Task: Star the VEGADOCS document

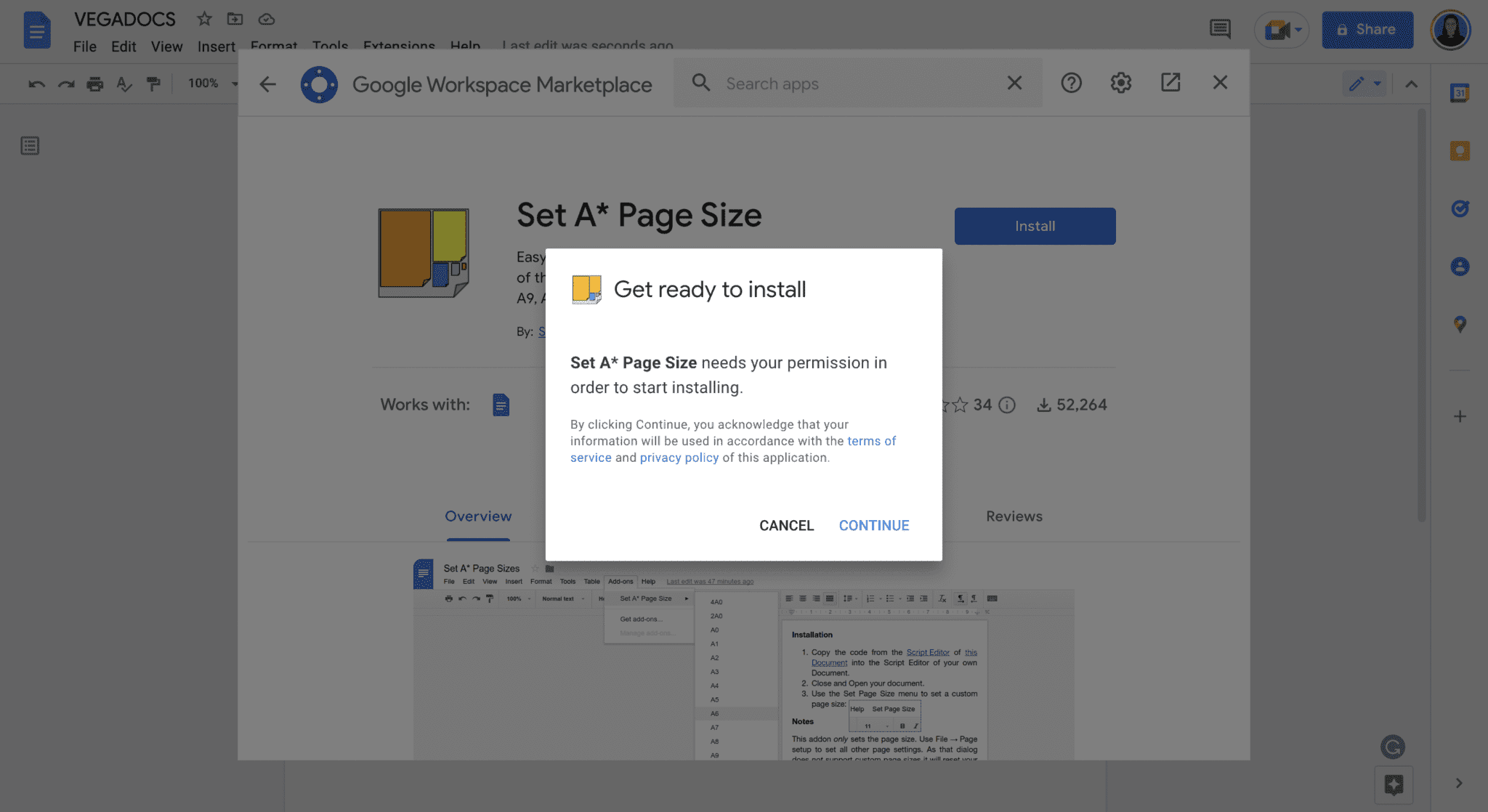Action: point(205,19)
